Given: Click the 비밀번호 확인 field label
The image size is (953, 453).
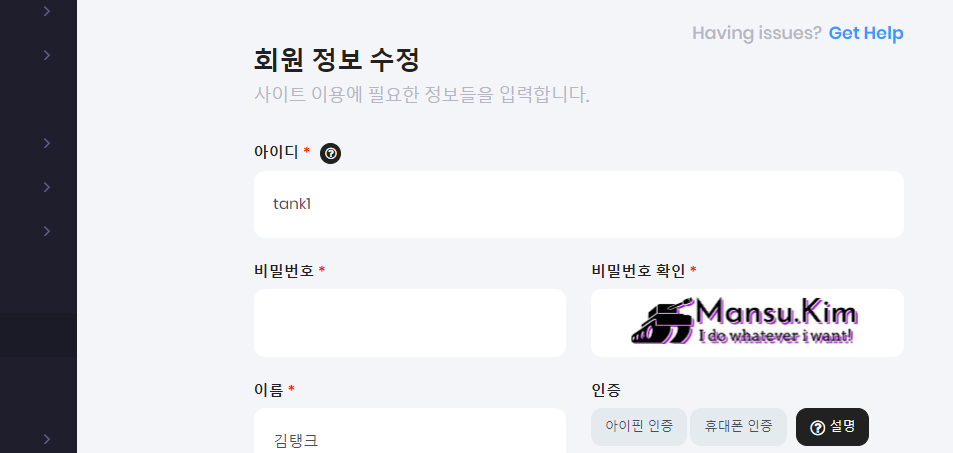Looking at the screenshot, I should point(638,271).
